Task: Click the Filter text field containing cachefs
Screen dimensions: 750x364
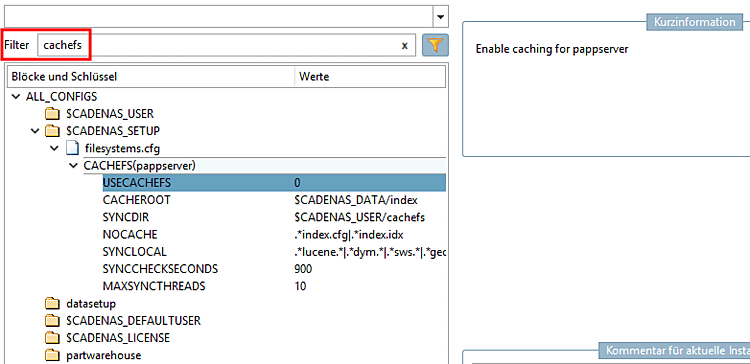Action: tap(226, 45)
